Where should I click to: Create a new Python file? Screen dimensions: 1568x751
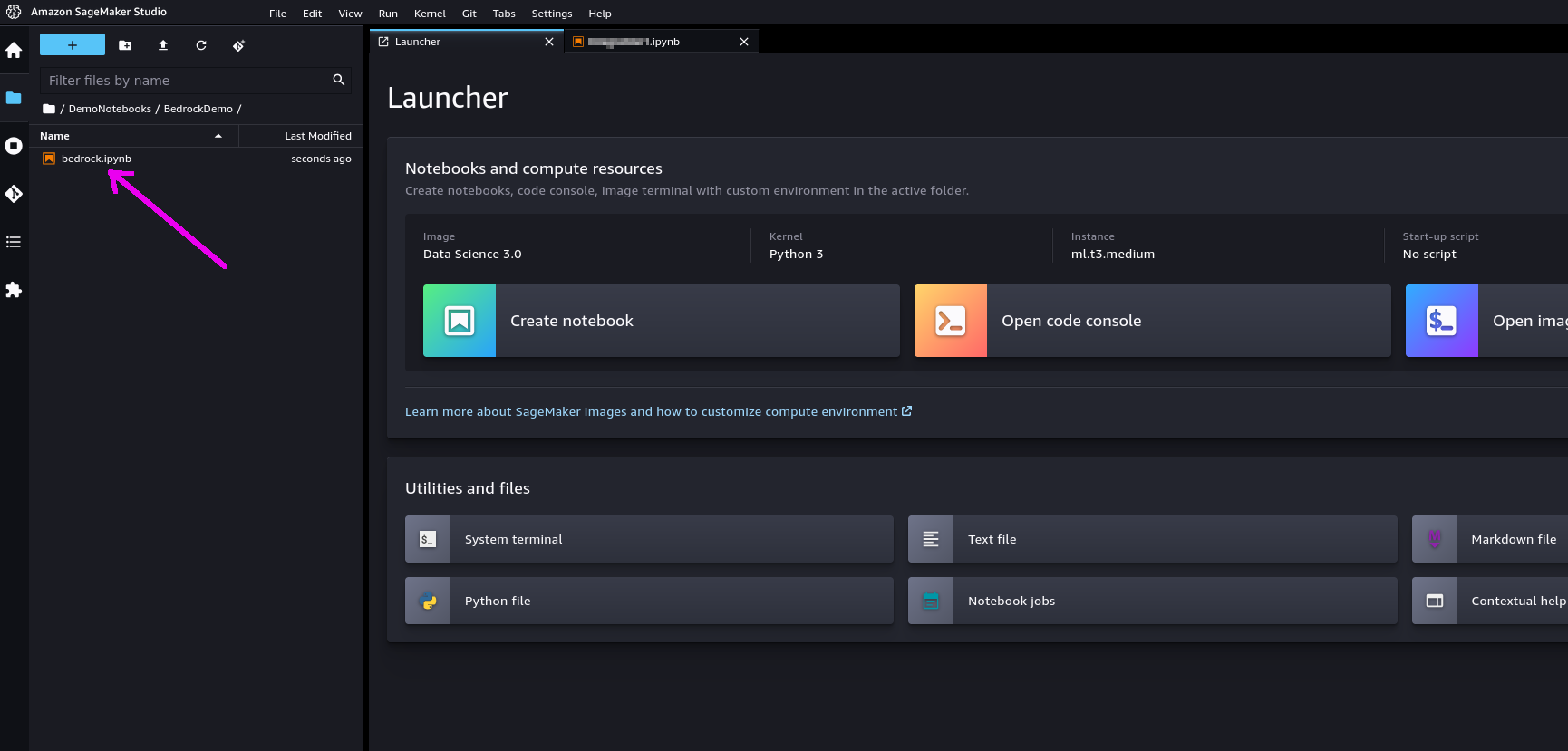[x=649, y=601]
